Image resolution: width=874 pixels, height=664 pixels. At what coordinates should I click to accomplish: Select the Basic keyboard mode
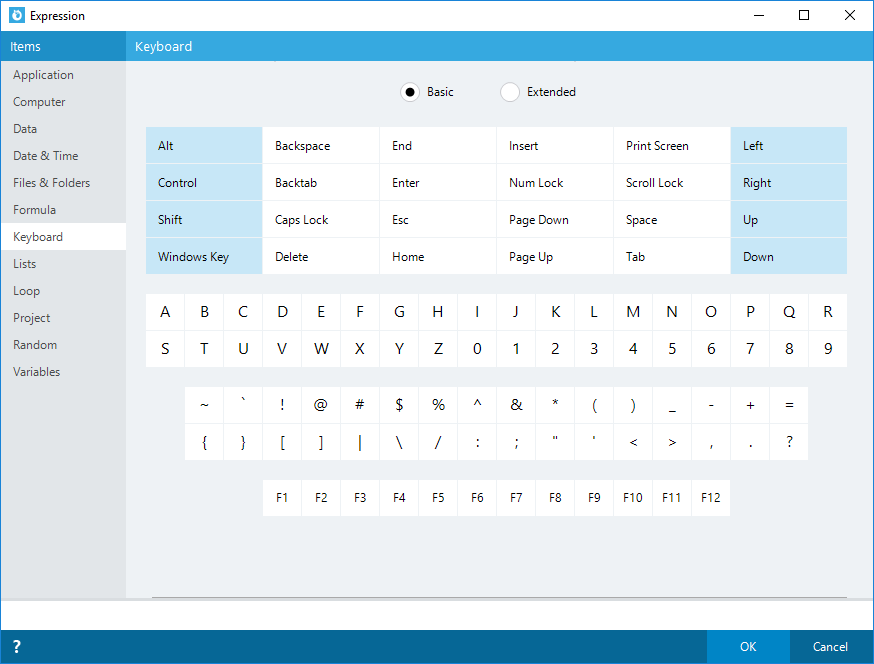pos(410,91)
